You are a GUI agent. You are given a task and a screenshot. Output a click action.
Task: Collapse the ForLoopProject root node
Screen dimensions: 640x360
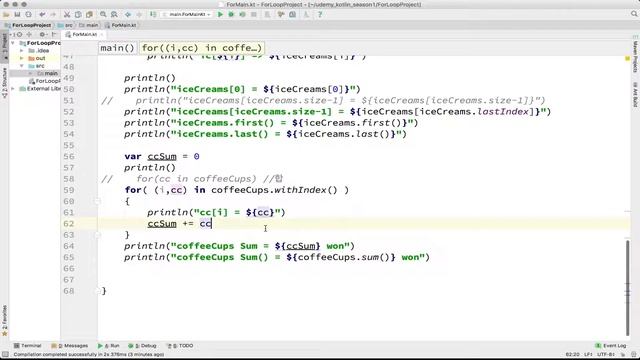(x=13, y=43)
